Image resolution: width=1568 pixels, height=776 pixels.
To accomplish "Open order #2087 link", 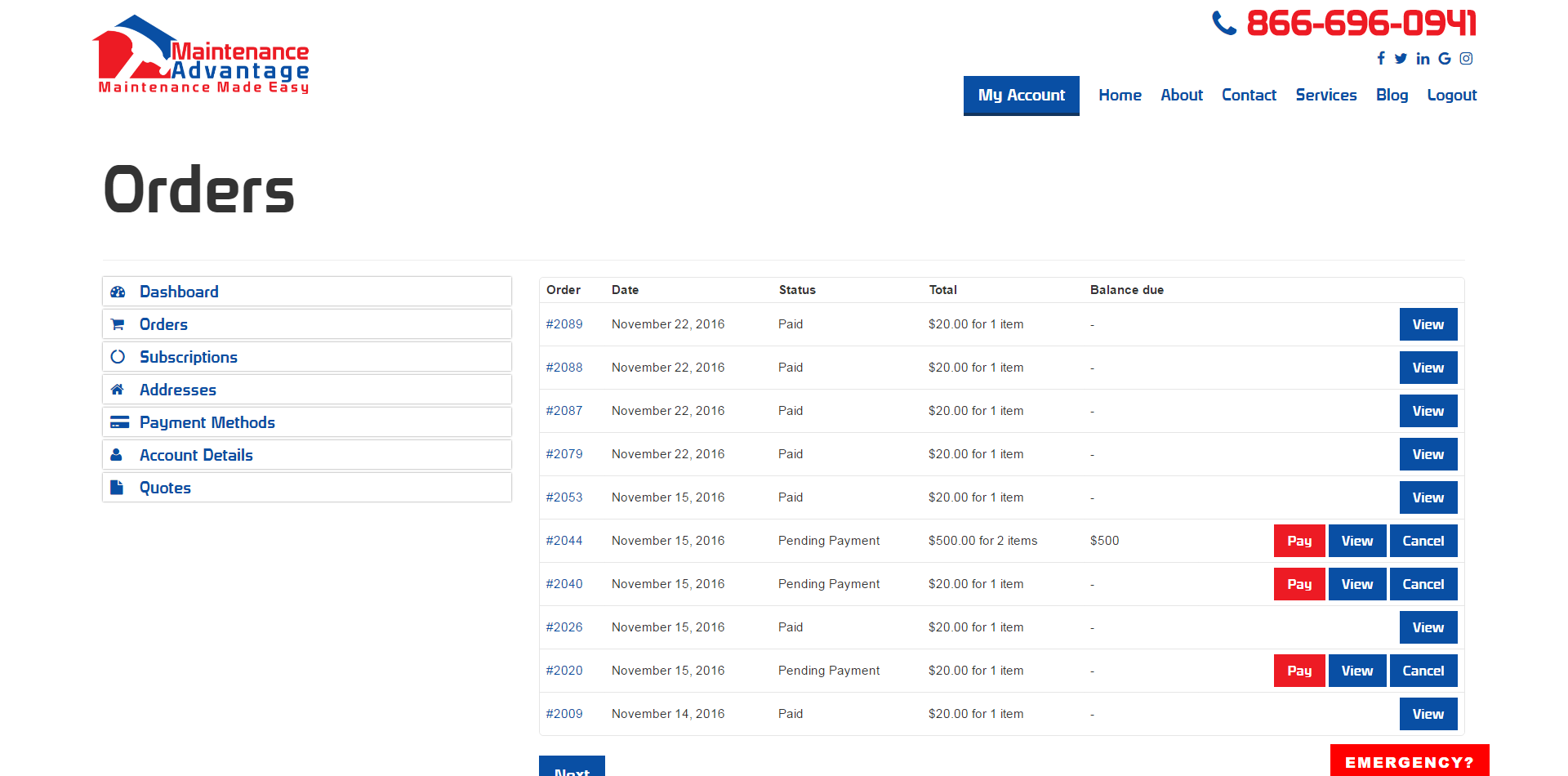I will pos(564,411).
